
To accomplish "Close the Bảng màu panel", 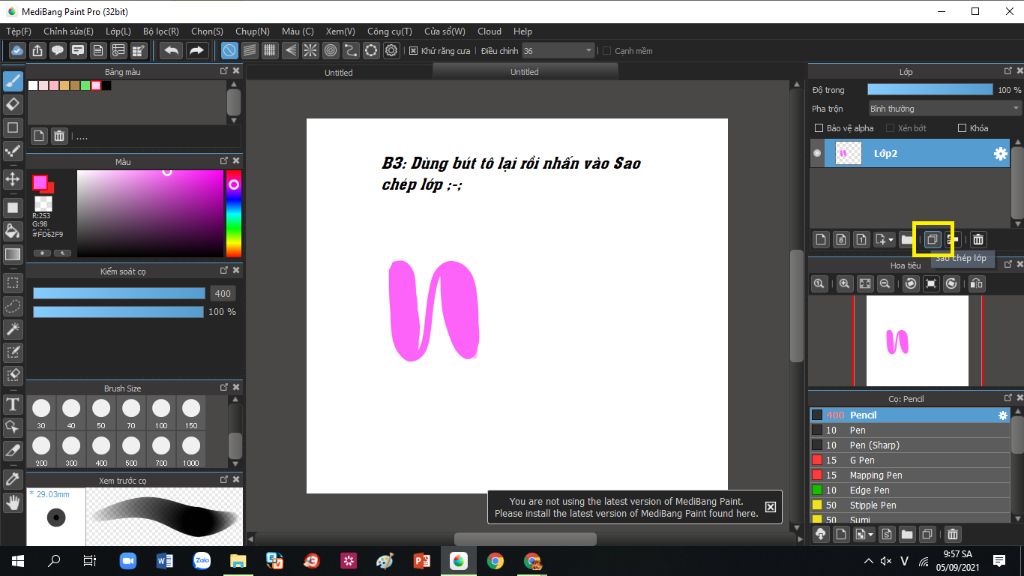I will (x=236, y=71).
